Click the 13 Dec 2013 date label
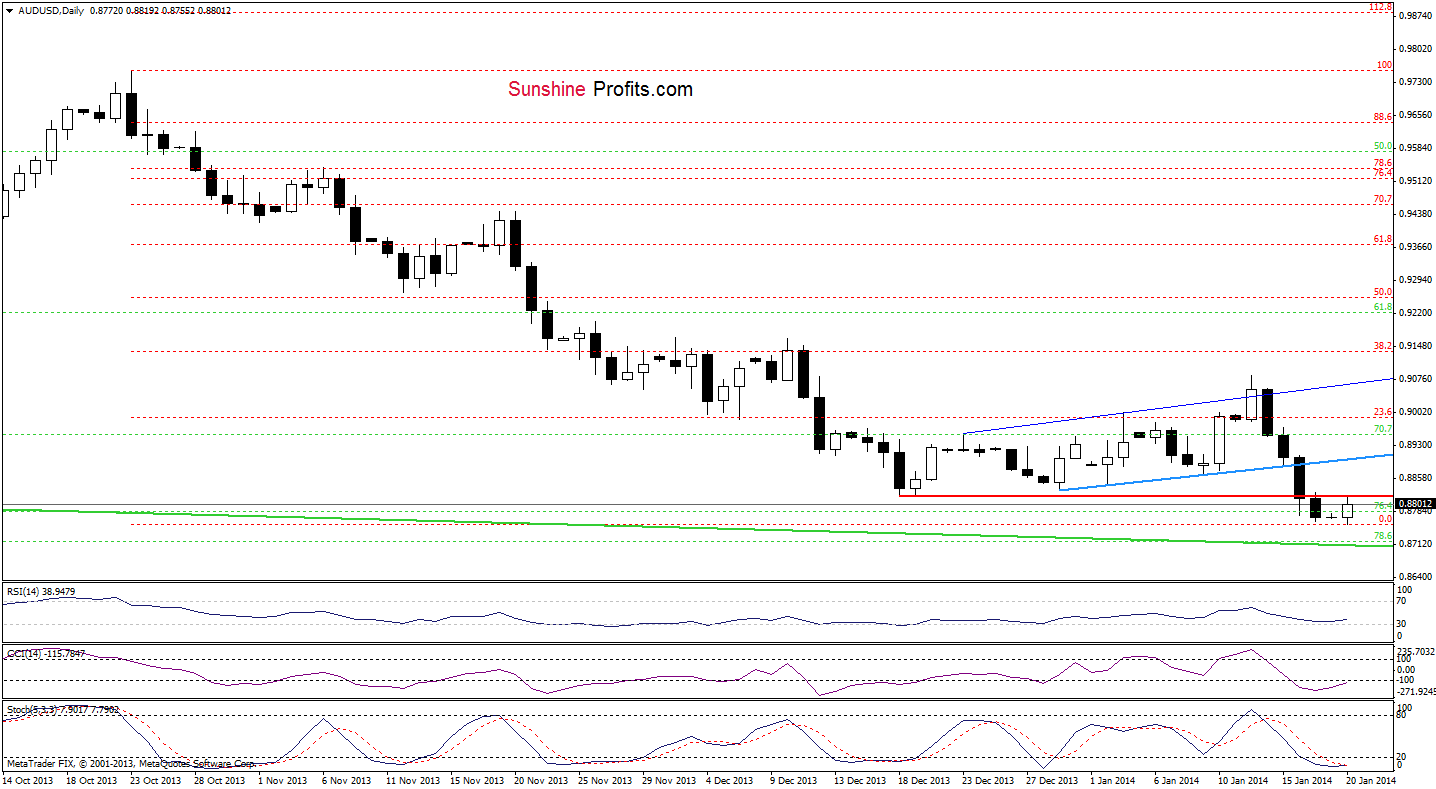 [859, 780]
